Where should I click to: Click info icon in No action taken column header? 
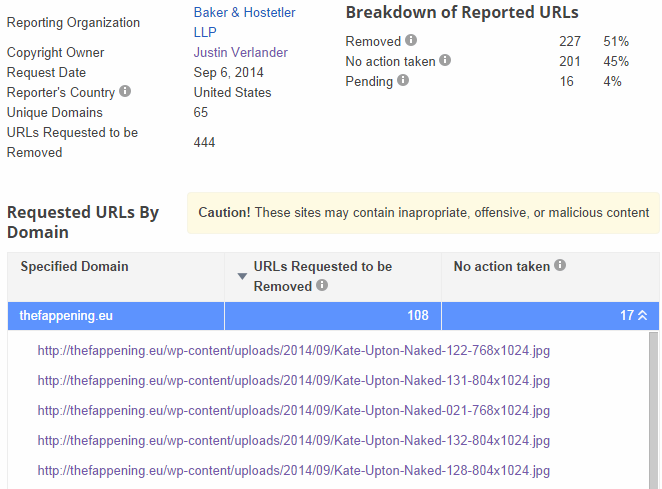[x=560, y=266]
